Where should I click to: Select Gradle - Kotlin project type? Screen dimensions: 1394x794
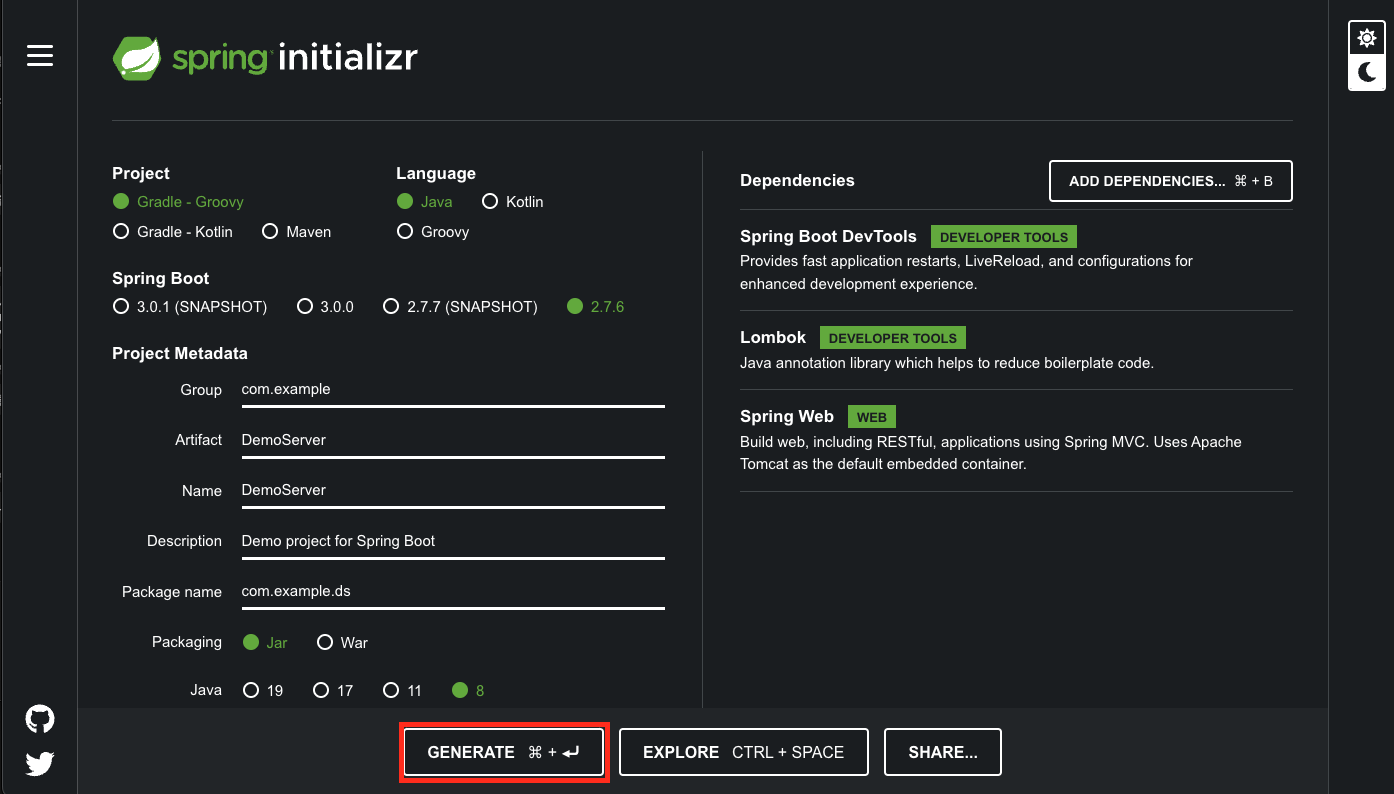tap(173, 232)
